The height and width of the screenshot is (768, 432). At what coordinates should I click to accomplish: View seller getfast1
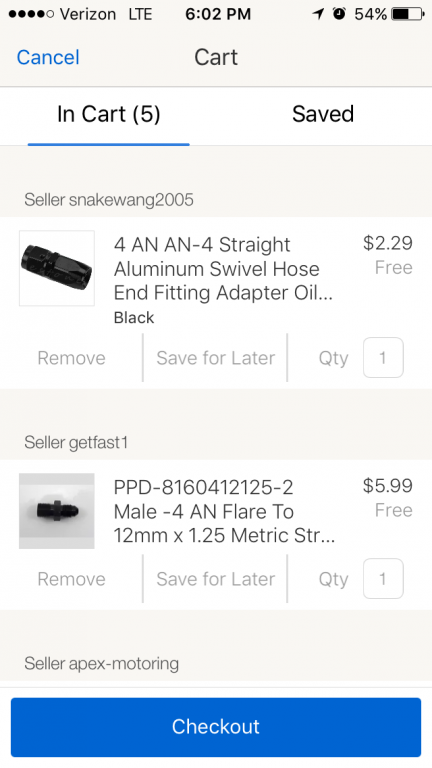pyautogui.click(x=76, y=442)
